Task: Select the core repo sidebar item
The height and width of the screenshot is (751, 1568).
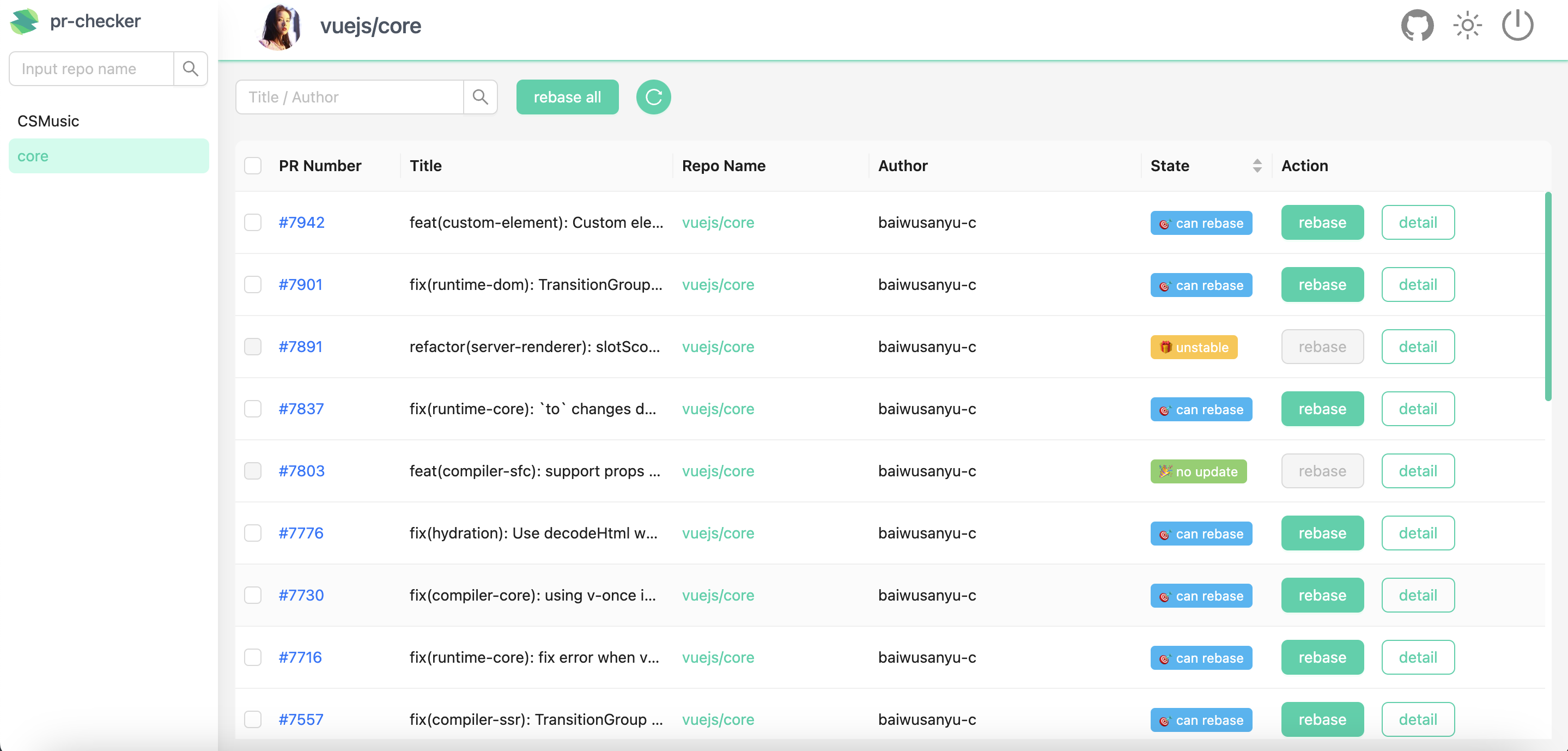Action: [108, 156]
